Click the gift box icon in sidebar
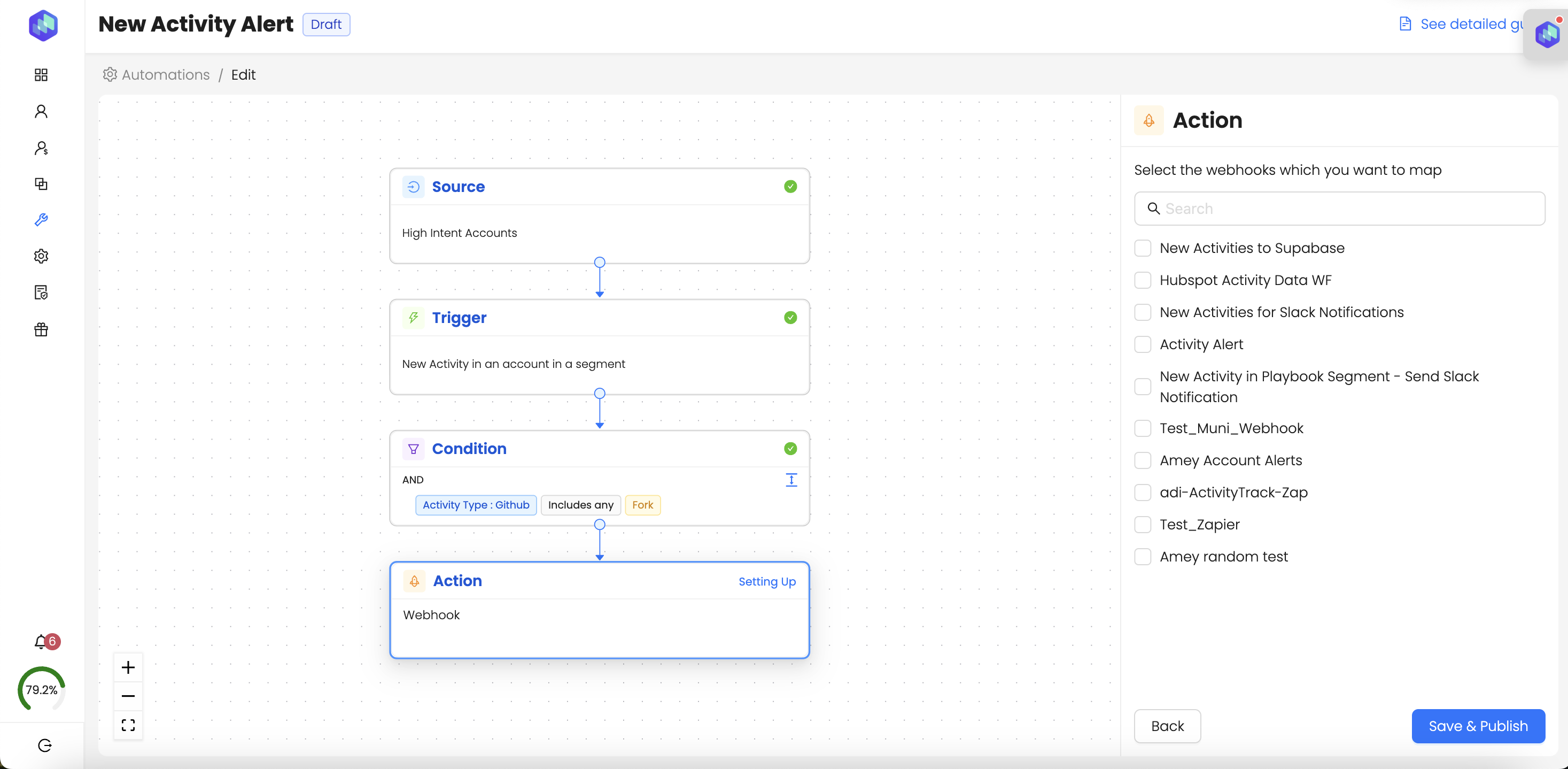Viewport: 1568px width, 769px height. (x=41, y=329)
